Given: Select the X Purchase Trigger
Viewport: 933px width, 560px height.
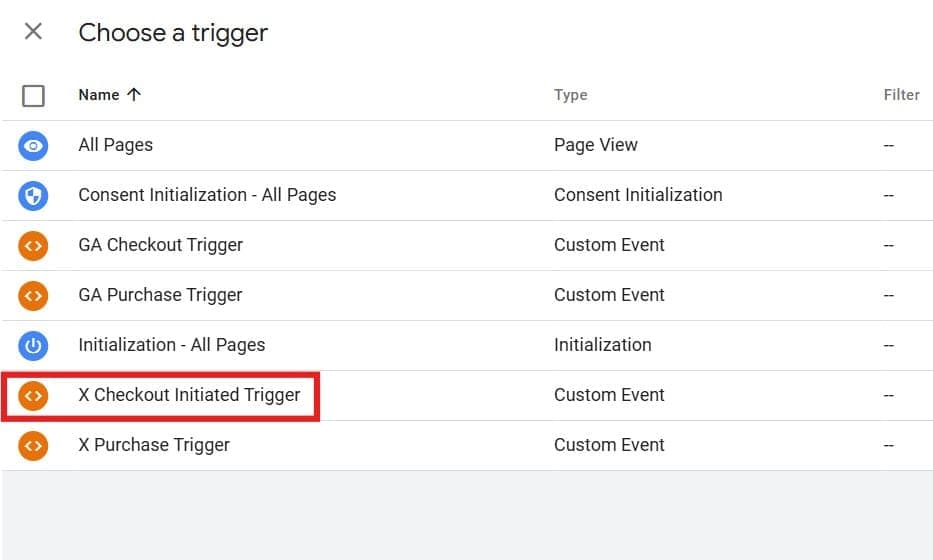Looking at the screenshot, I should click(x=154, y=445).
